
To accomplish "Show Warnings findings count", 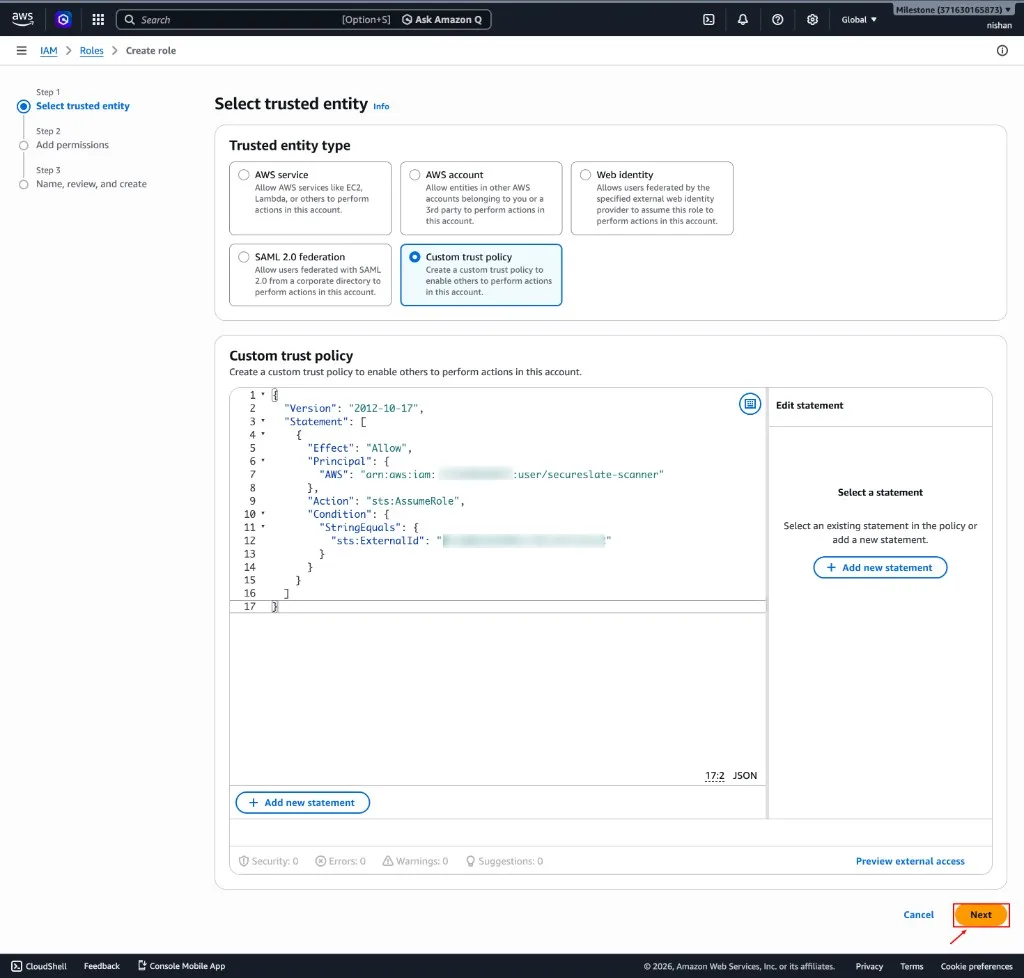I will pyautogui.click(x=415, y=860).
